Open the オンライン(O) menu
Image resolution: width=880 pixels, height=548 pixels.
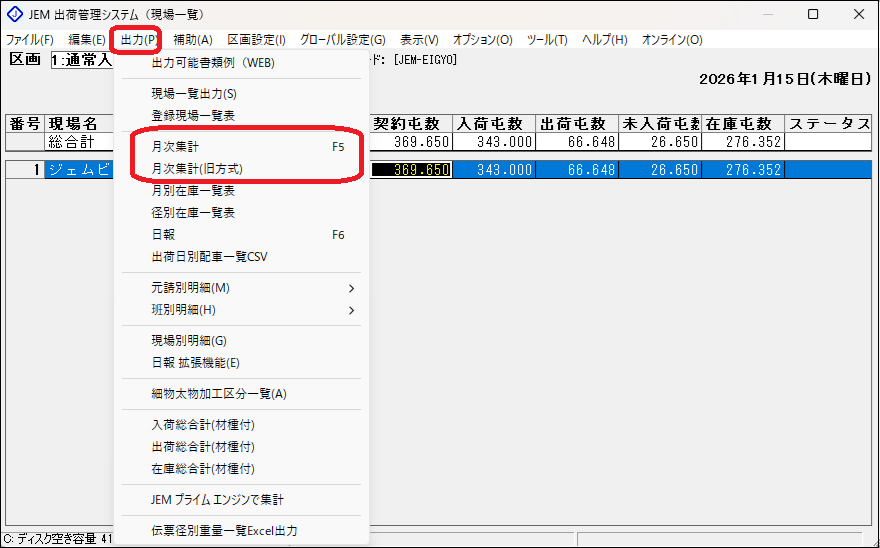coord(672,40)
